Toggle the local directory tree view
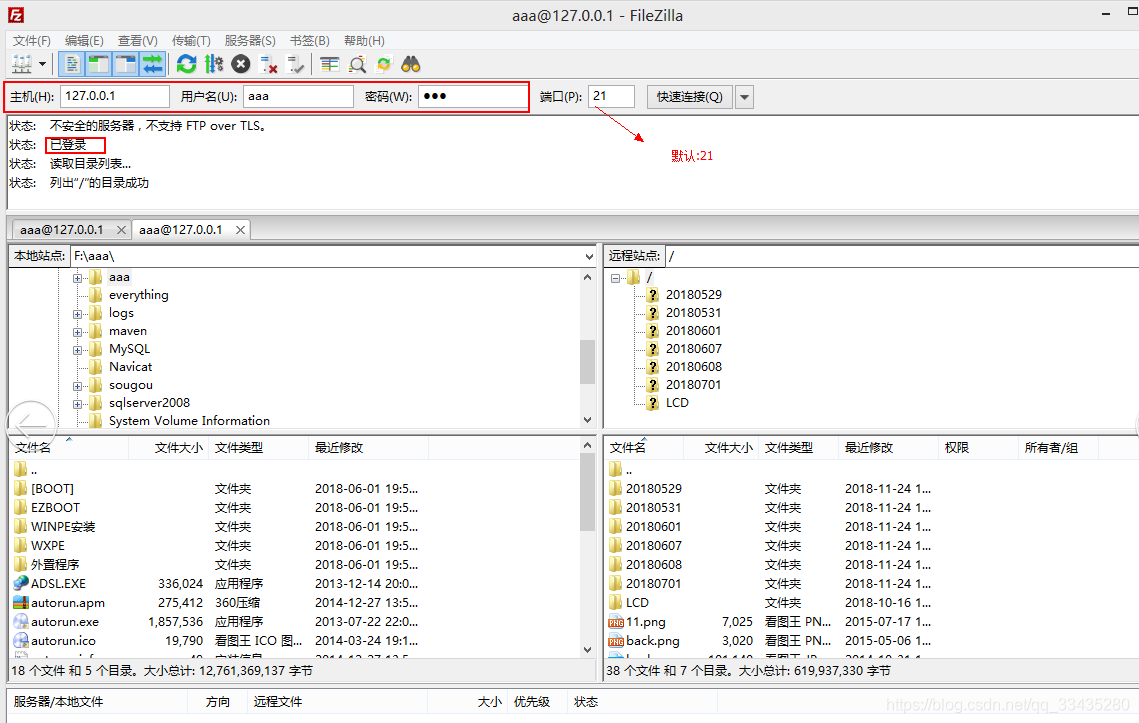1139x723 pixels. pyautogui.click(x=98, y=65)
